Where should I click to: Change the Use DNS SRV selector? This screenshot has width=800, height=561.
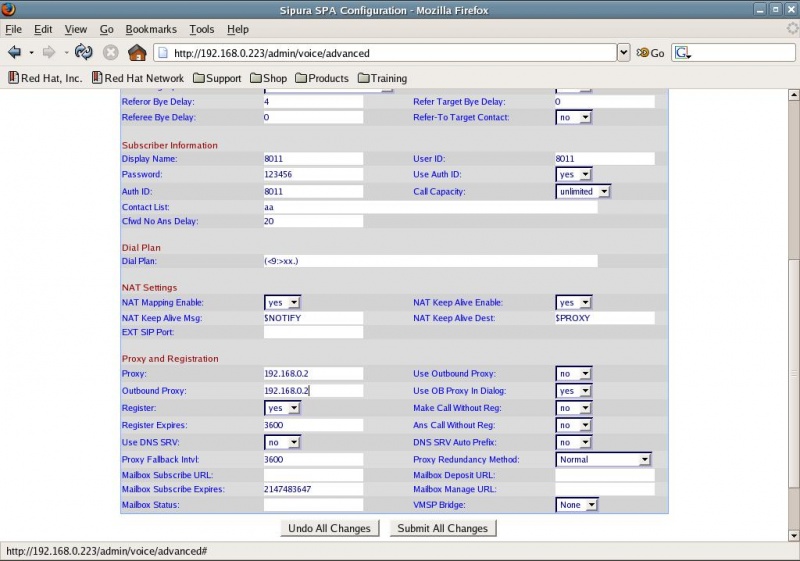tap(282, 442)
